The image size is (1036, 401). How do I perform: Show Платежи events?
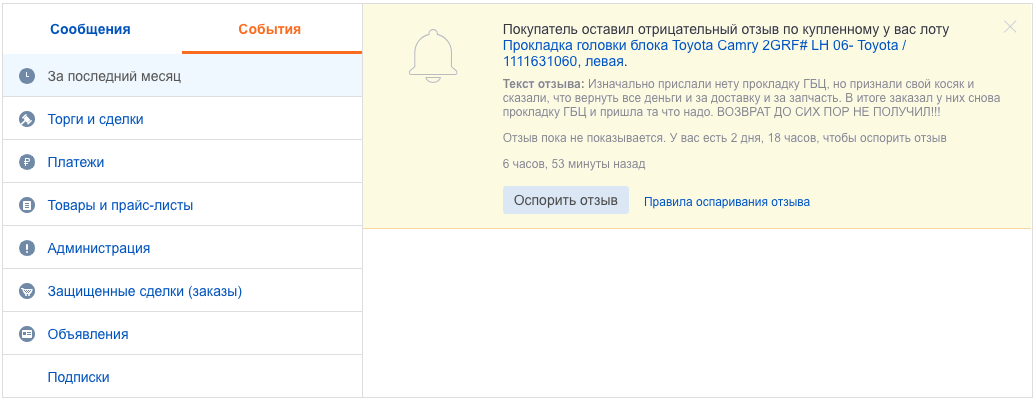click(x=76, y=162)
